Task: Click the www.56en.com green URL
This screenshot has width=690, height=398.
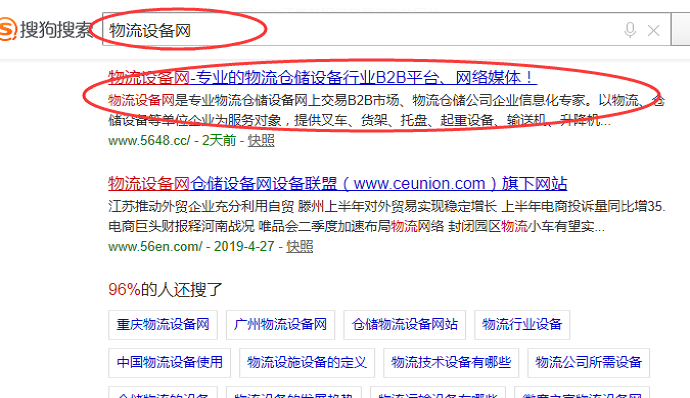Action: point(155,246)
